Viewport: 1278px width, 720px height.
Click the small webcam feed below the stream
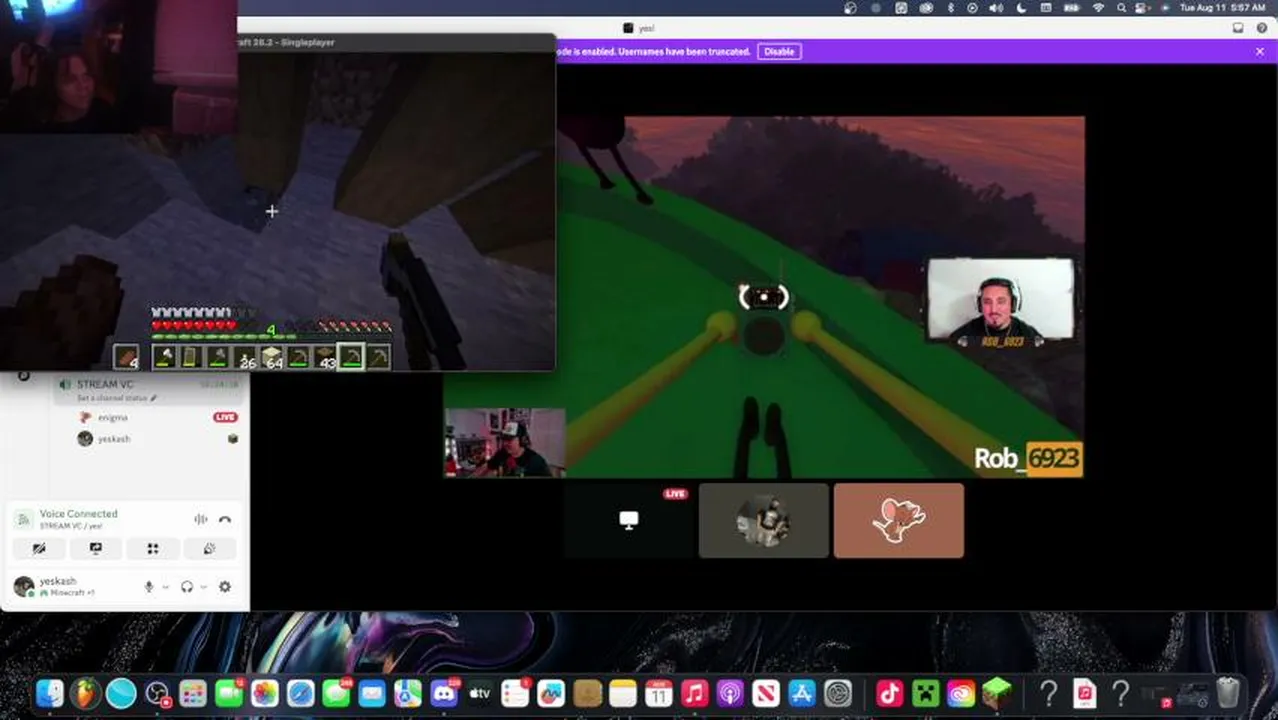[505, 442]
